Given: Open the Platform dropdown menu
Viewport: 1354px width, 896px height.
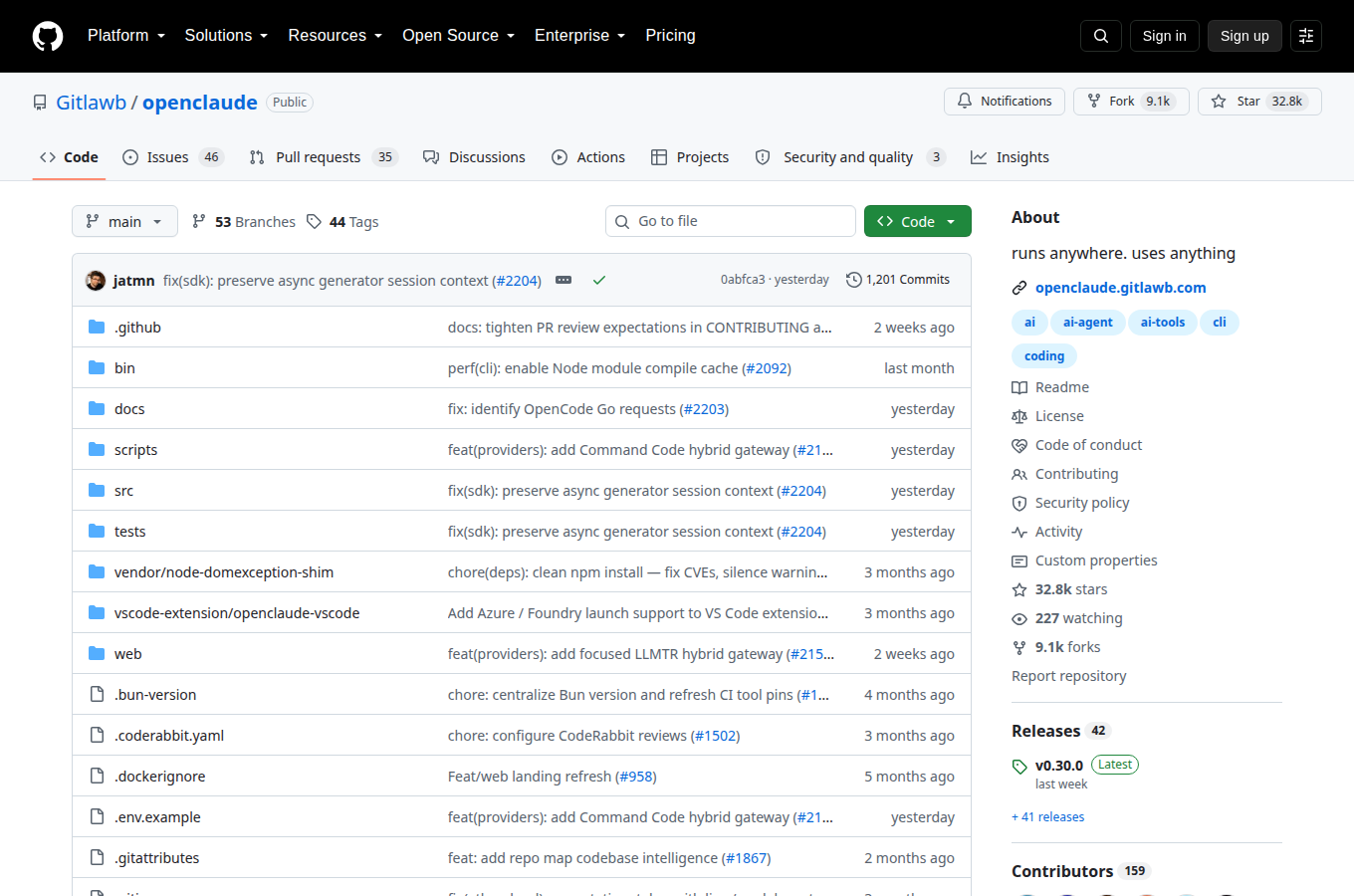Looking at the screenshot, I should (x=126, y=35).
